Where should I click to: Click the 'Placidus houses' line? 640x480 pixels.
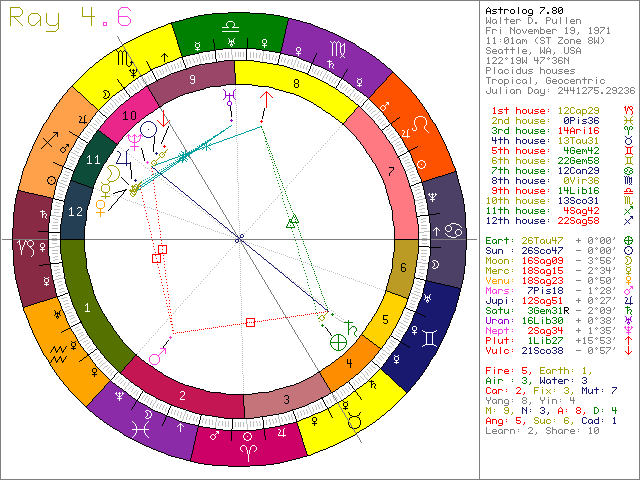tap(530, 71)
